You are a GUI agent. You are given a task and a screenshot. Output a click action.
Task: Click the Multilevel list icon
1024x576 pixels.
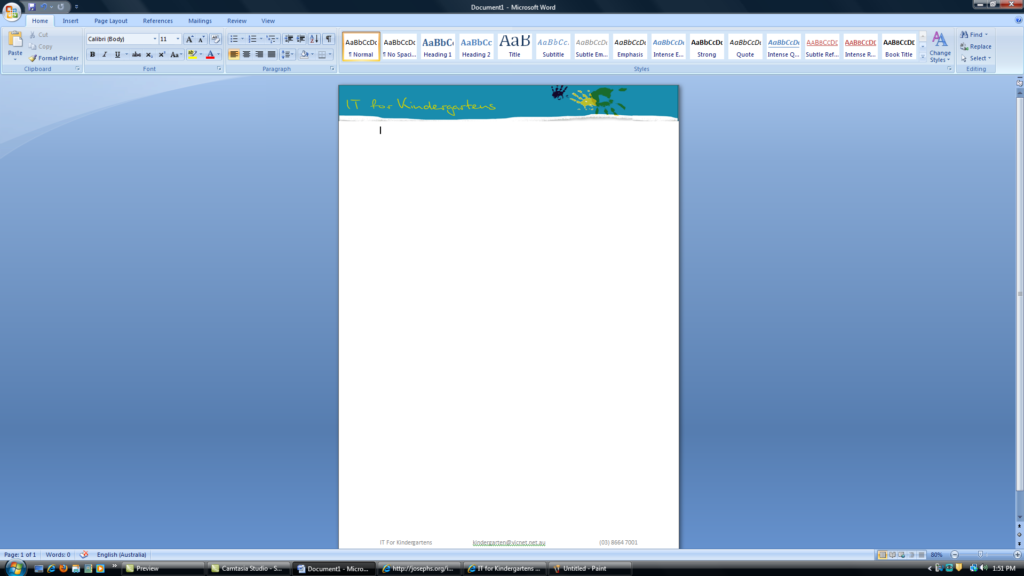pyautogui.click(x=271, y=39)
